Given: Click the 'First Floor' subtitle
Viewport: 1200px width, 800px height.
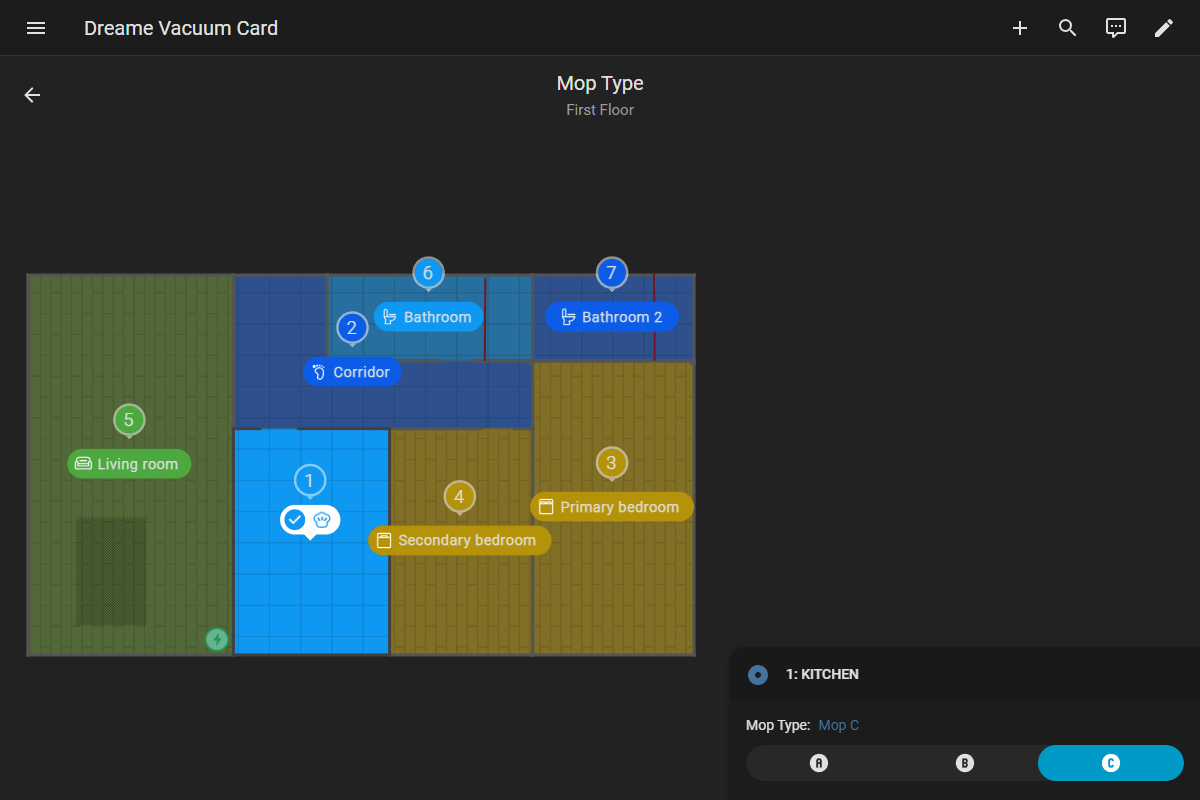Looking at the screenshot, I should [x=600, y=110].
